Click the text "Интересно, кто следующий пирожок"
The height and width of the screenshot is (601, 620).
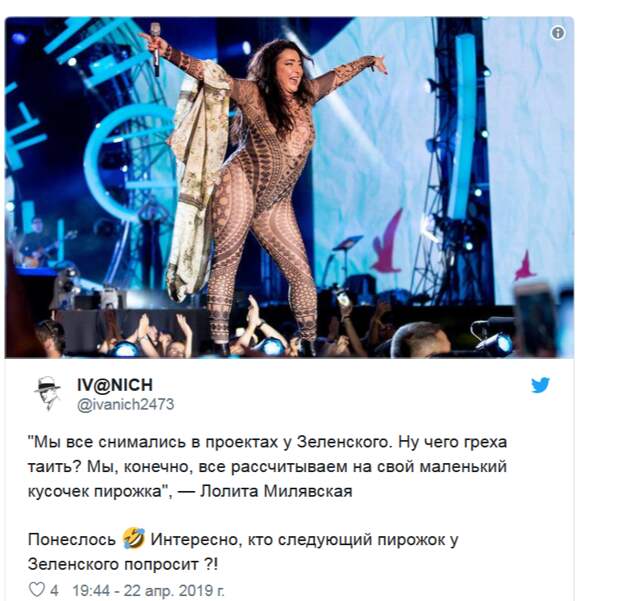[297, 540]
